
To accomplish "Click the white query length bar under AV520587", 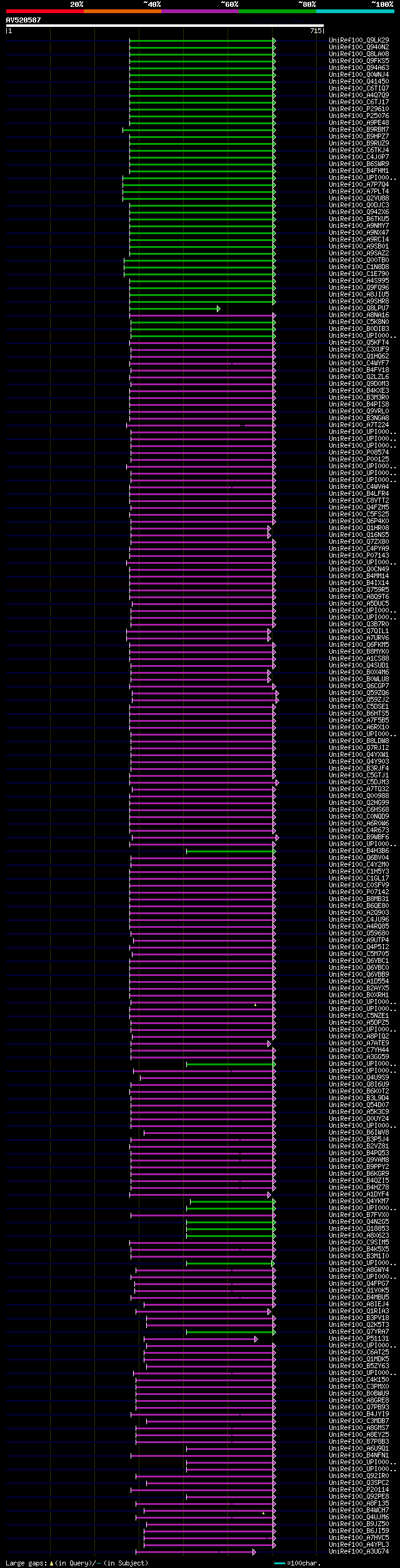I will click(x=165, y=26).
